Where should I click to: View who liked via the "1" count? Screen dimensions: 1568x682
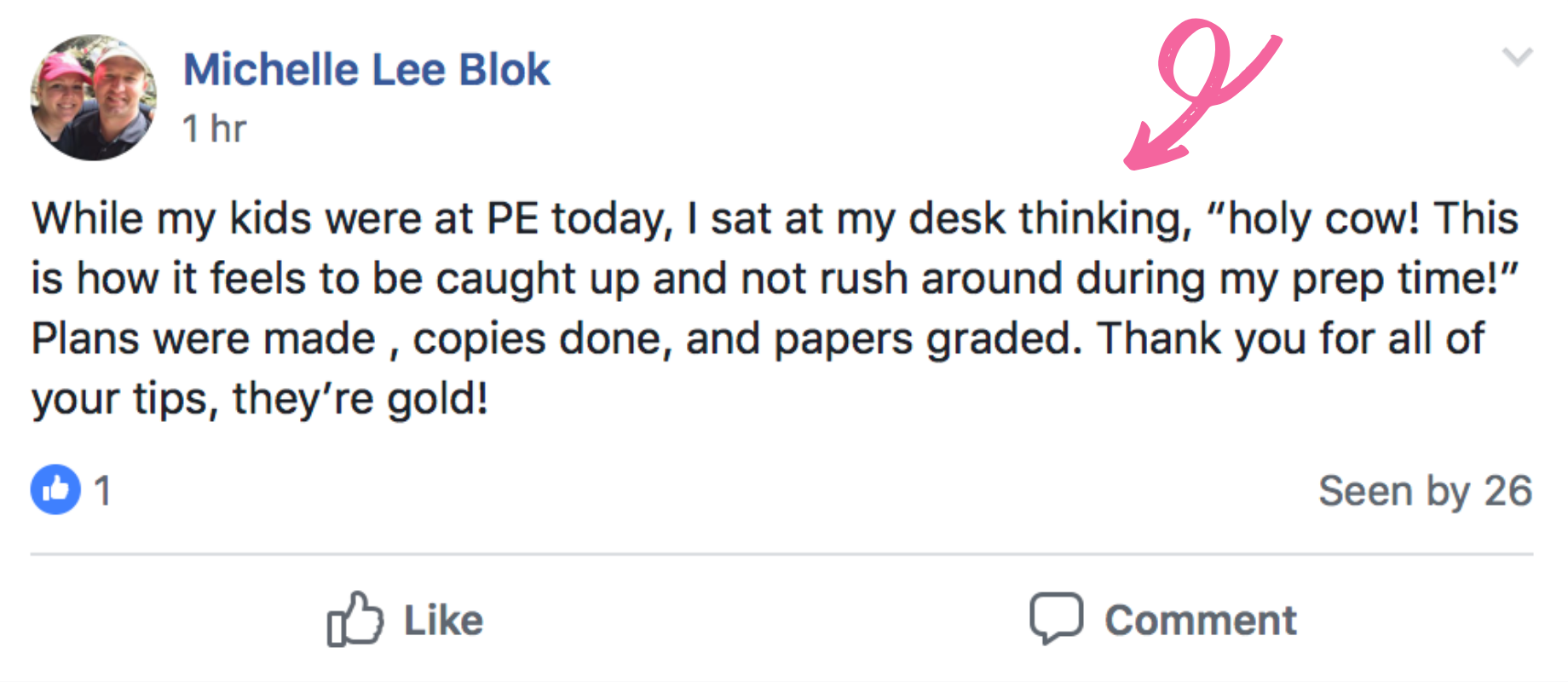coord(102,491)
